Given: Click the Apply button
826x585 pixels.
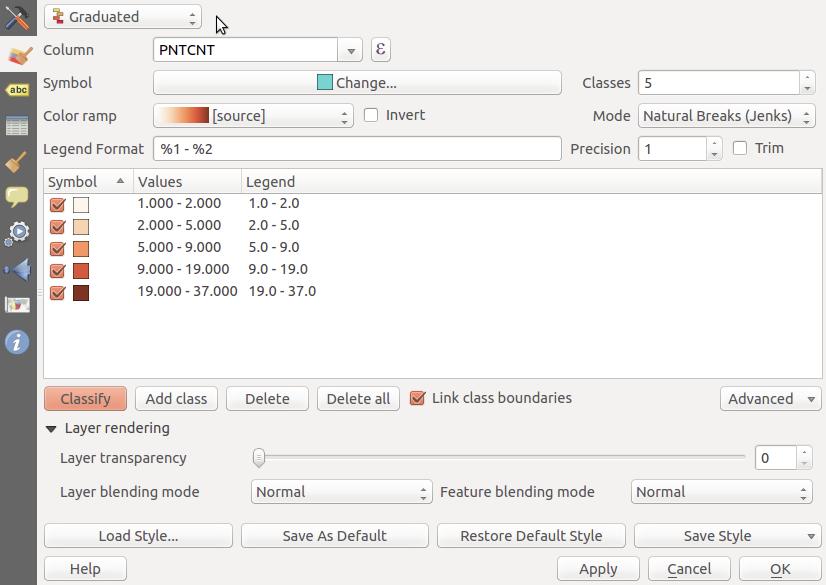Looking at the screenshot, I should click(598, 569).
